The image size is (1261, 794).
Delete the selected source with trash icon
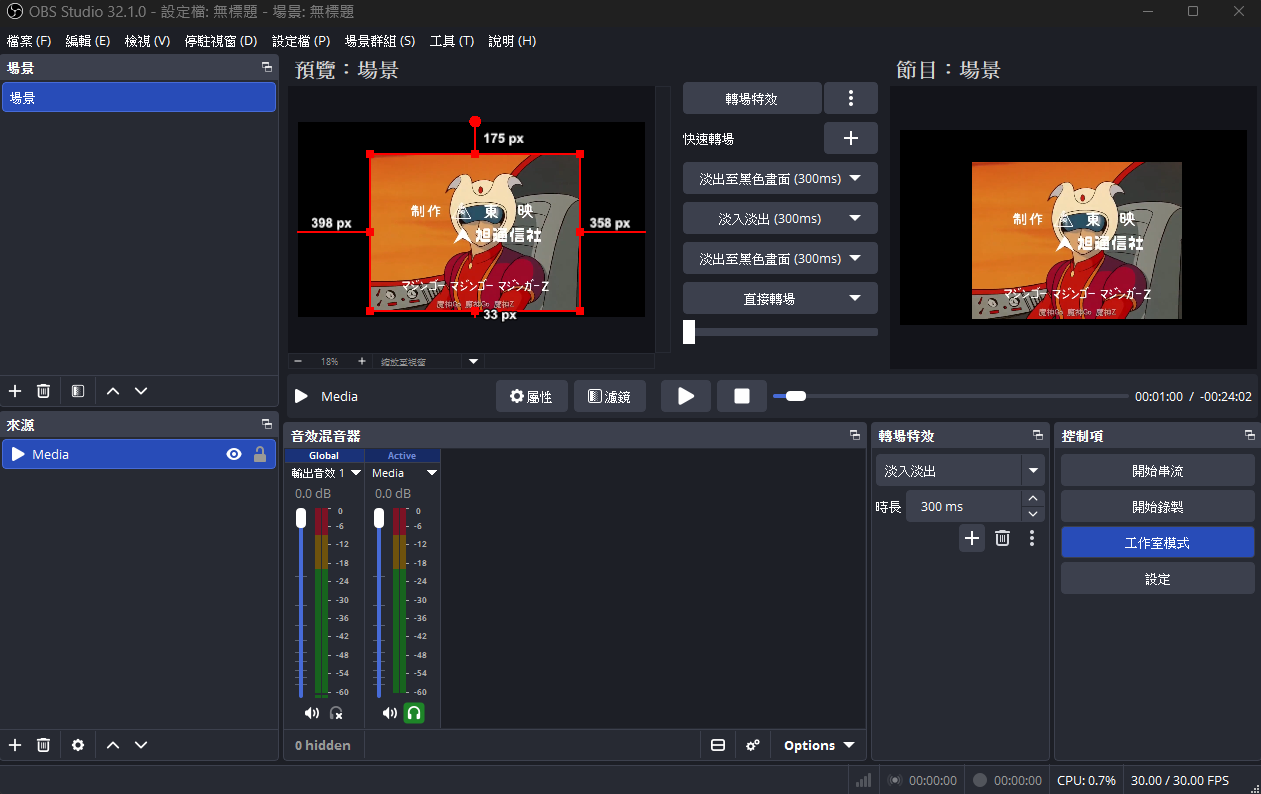pyautogui.click(x=43, y=745)
